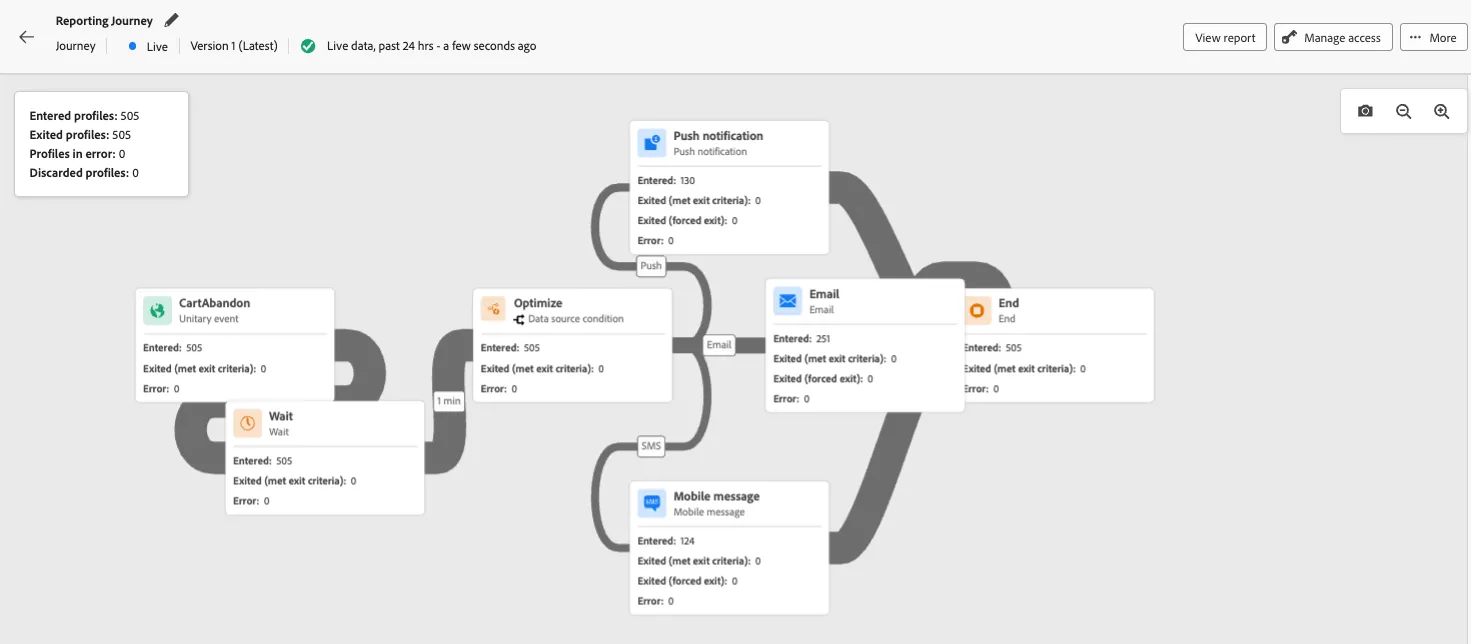Screen dimensions: 1471x644
Task: Select the SMS path label
Action: [x=651, y=447]
